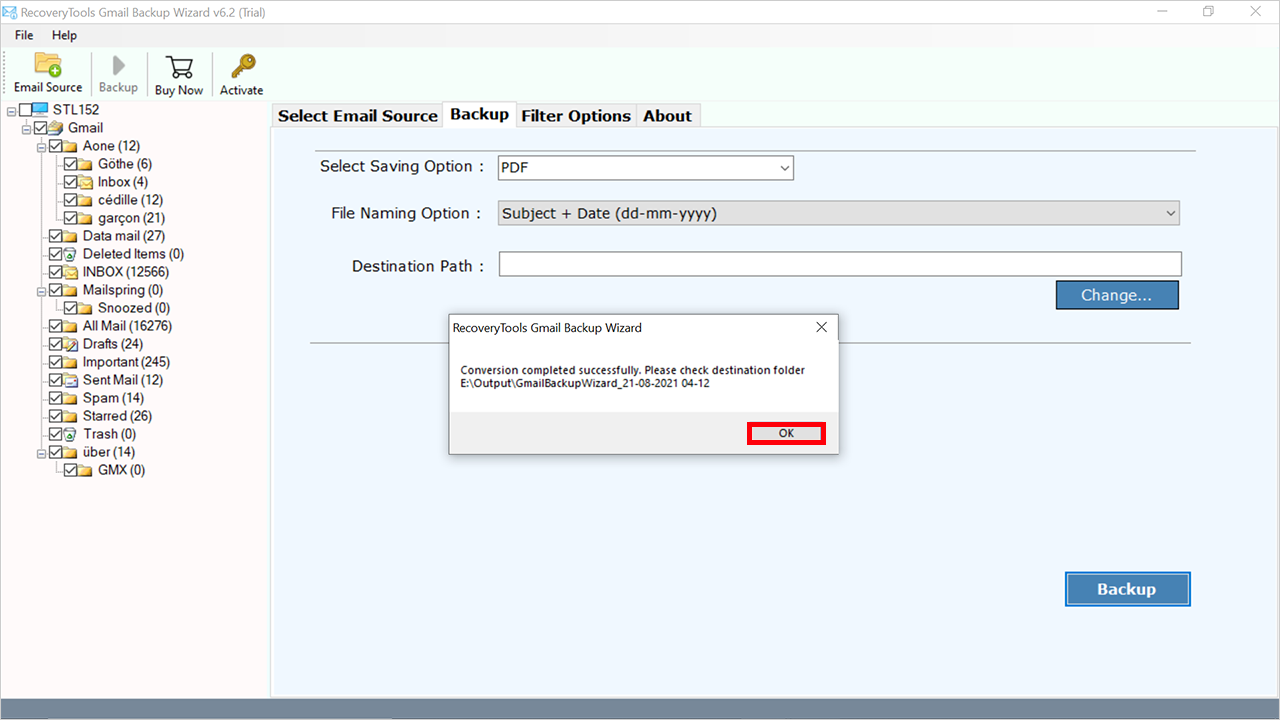The height and width of the screenshot is (720, 1280).
Task: Collapse the über tree node
Action: [x=41, y=452]
